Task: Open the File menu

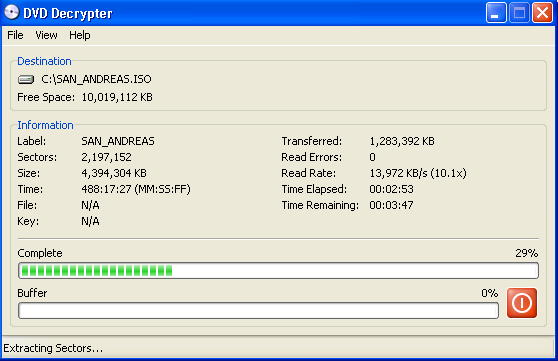Action: point(15,35)
